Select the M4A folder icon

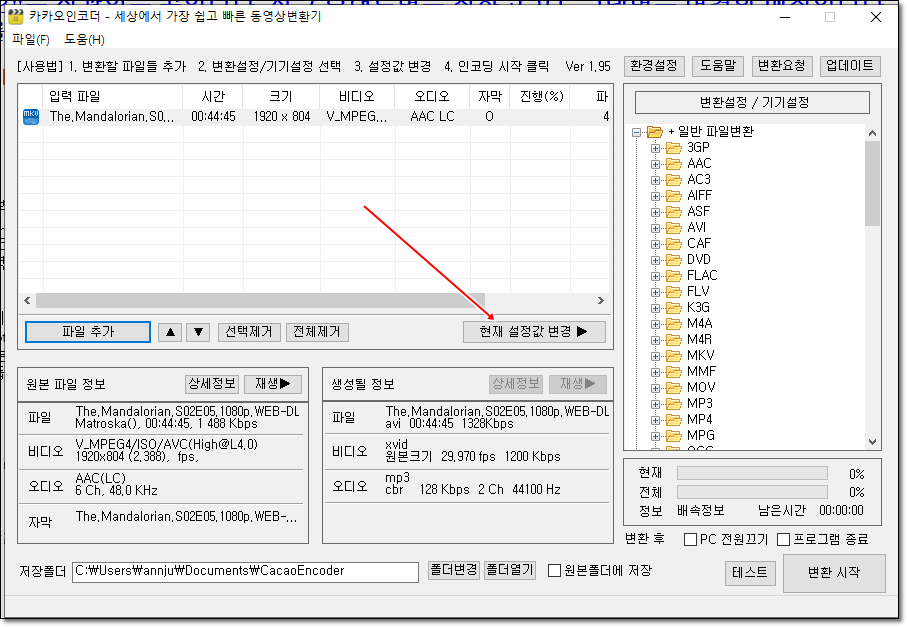point(673,324)
